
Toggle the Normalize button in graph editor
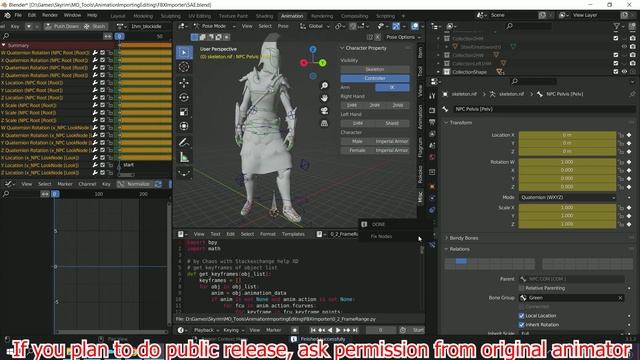[x=135, y=184]
